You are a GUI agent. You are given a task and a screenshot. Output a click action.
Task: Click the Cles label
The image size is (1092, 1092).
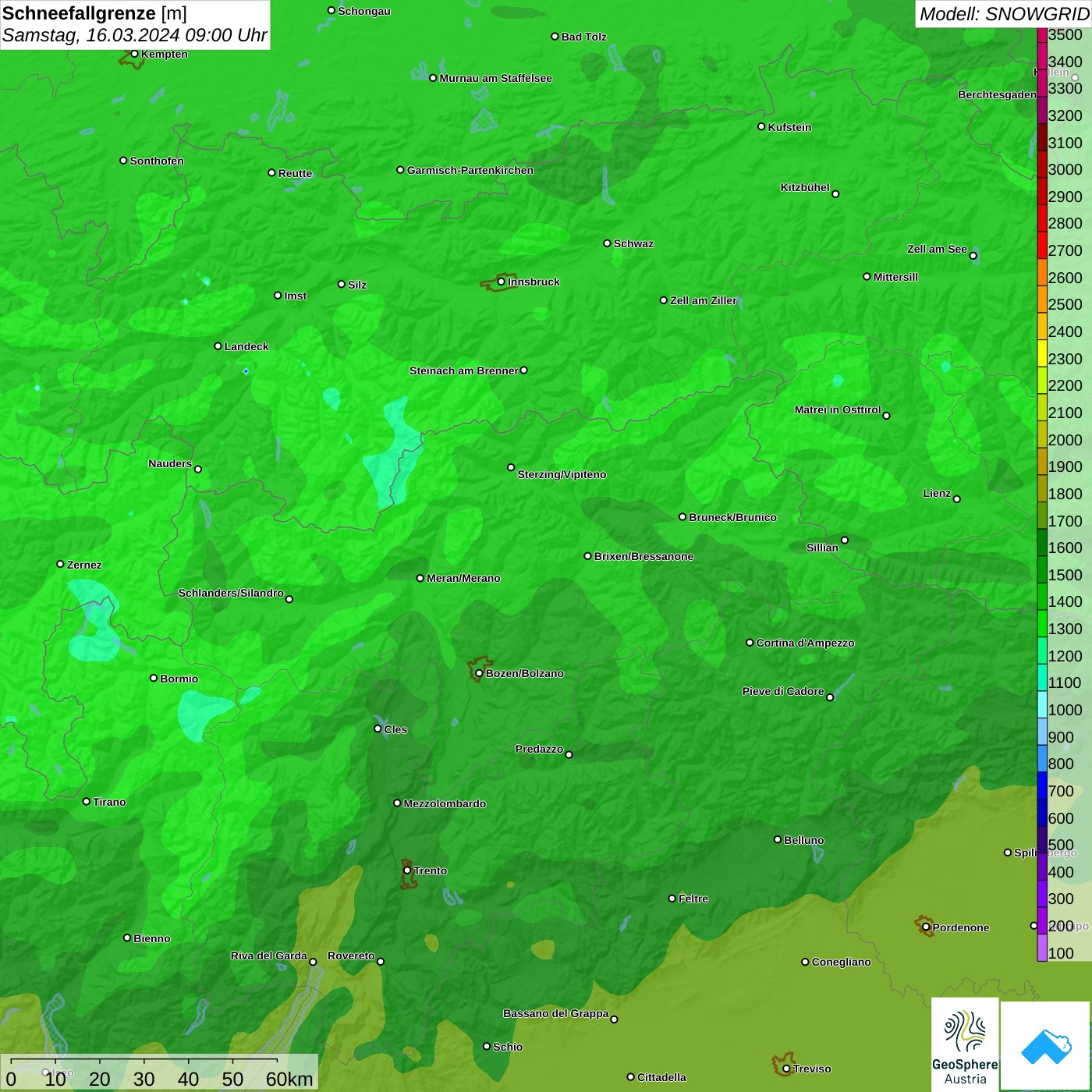pyautogui.click(x=395, y=729)
